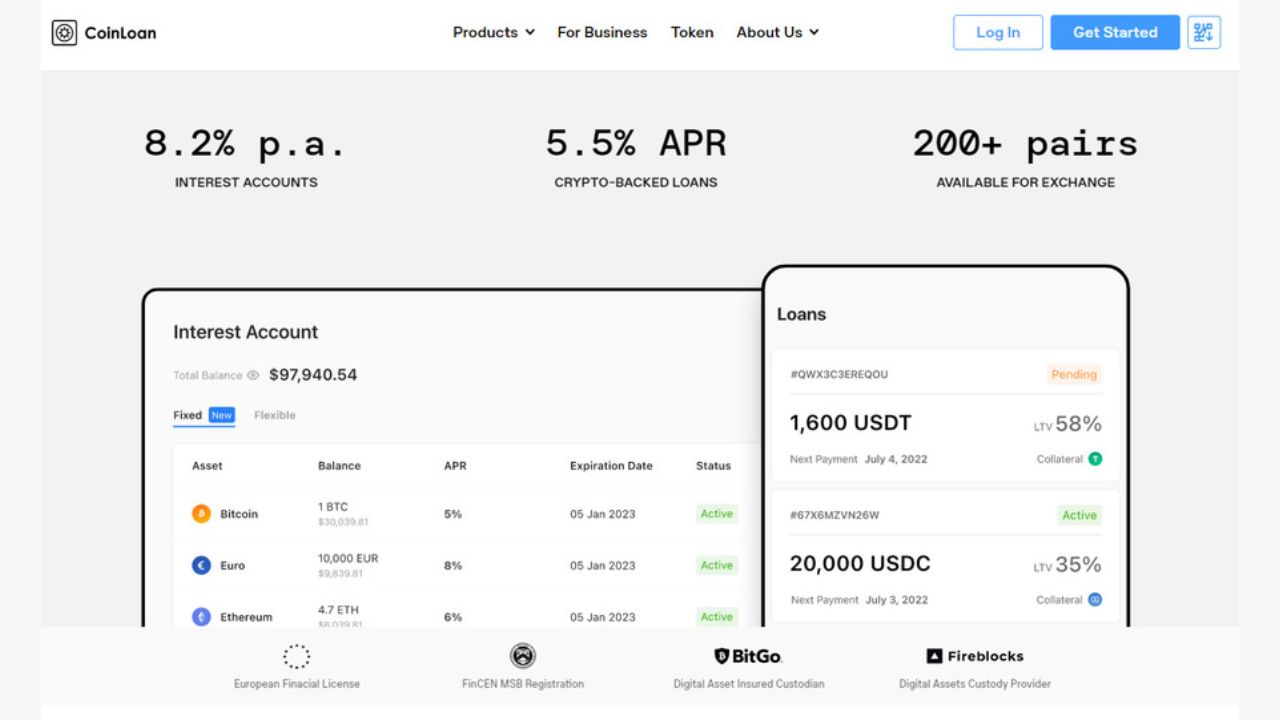The image size is (1280, 720).
Task: Click the 5.5% APR heading
Action: point(636,143)
